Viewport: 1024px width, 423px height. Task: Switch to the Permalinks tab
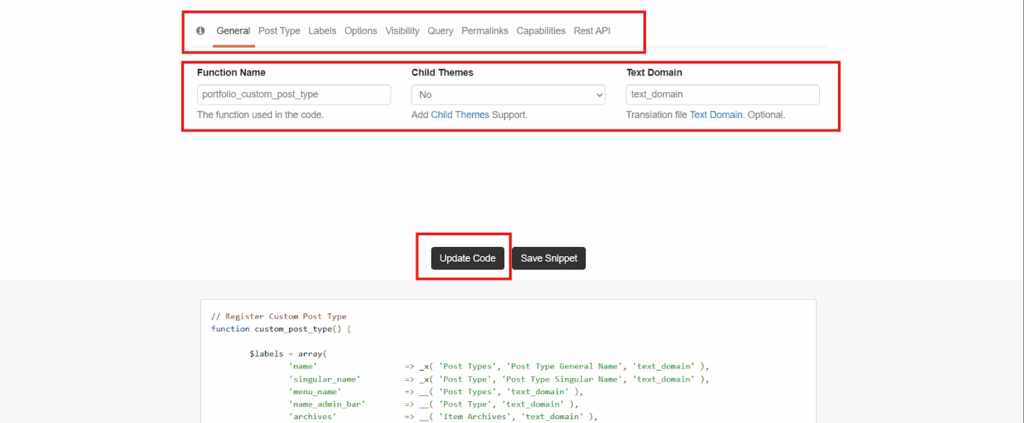click(485, 31)
